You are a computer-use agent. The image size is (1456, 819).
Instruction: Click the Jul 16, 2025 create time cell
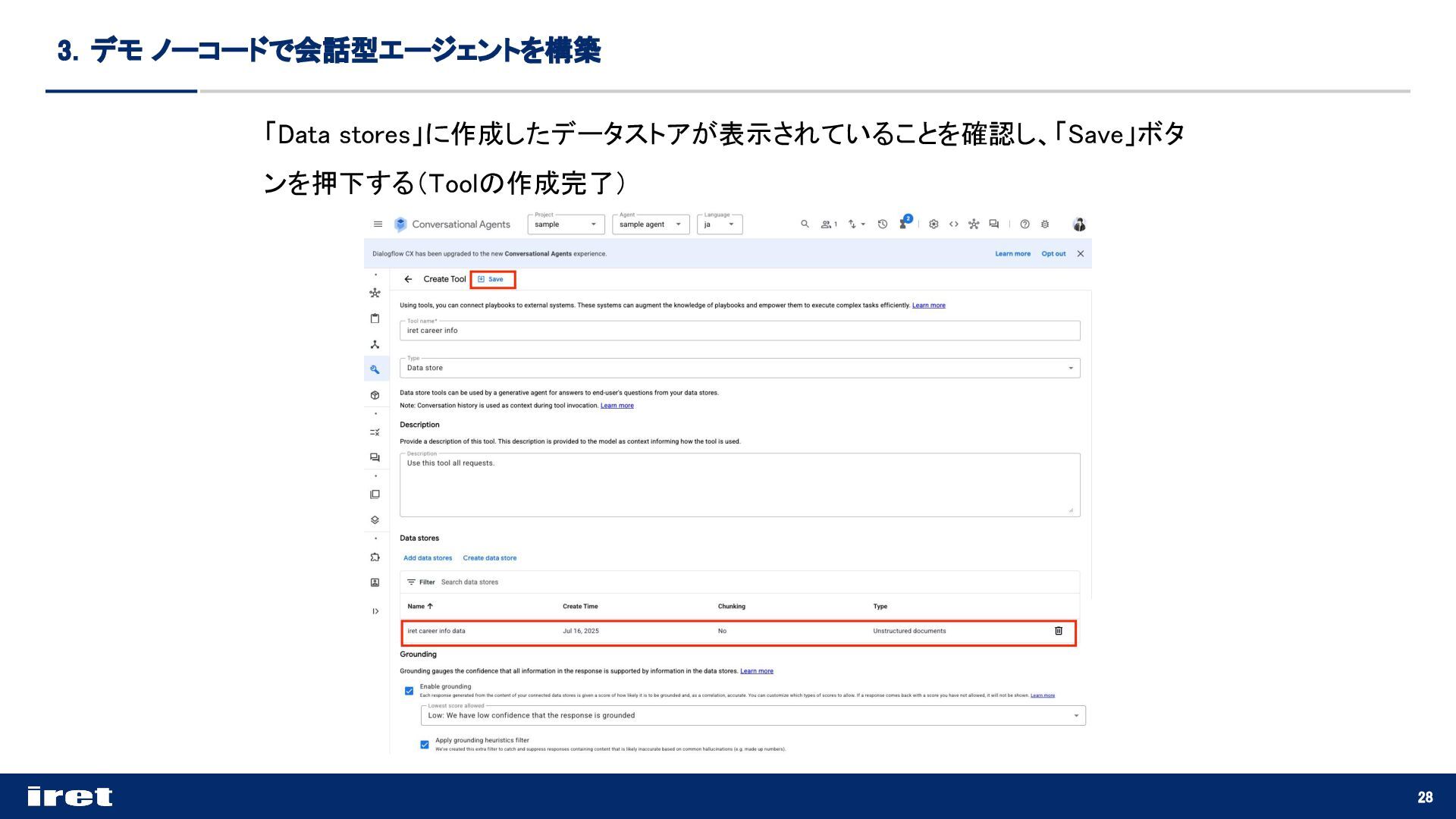581,631
